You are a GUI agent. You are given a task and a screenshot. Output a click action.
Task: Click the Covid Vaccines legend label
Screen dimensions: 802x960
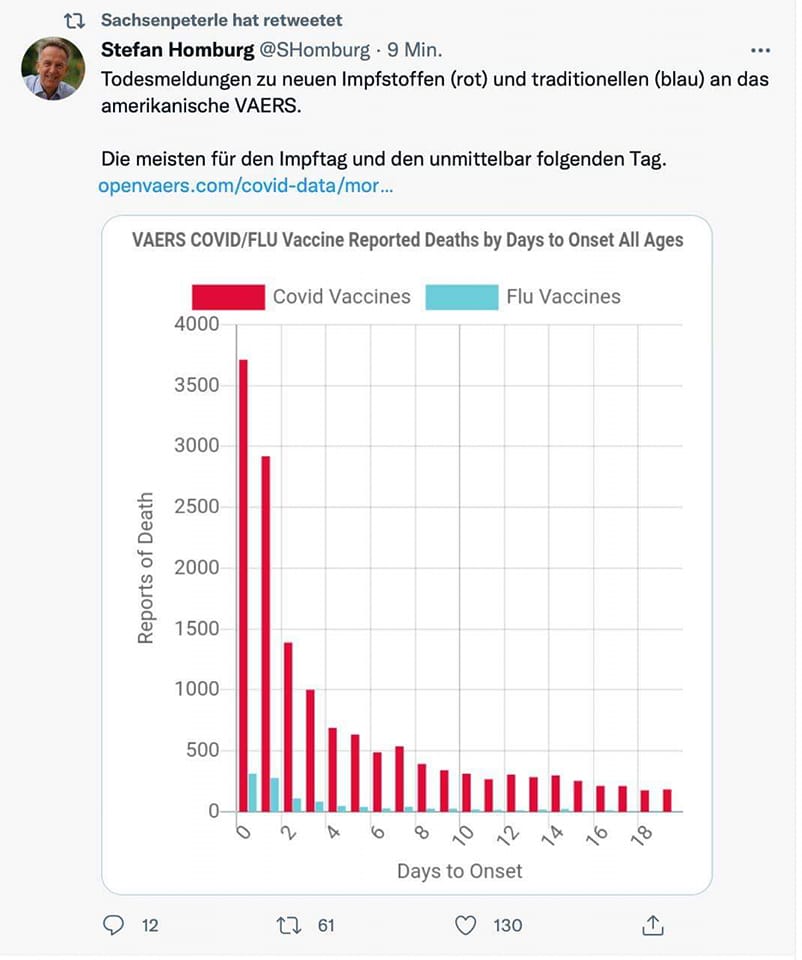click(x=342, y=296)
